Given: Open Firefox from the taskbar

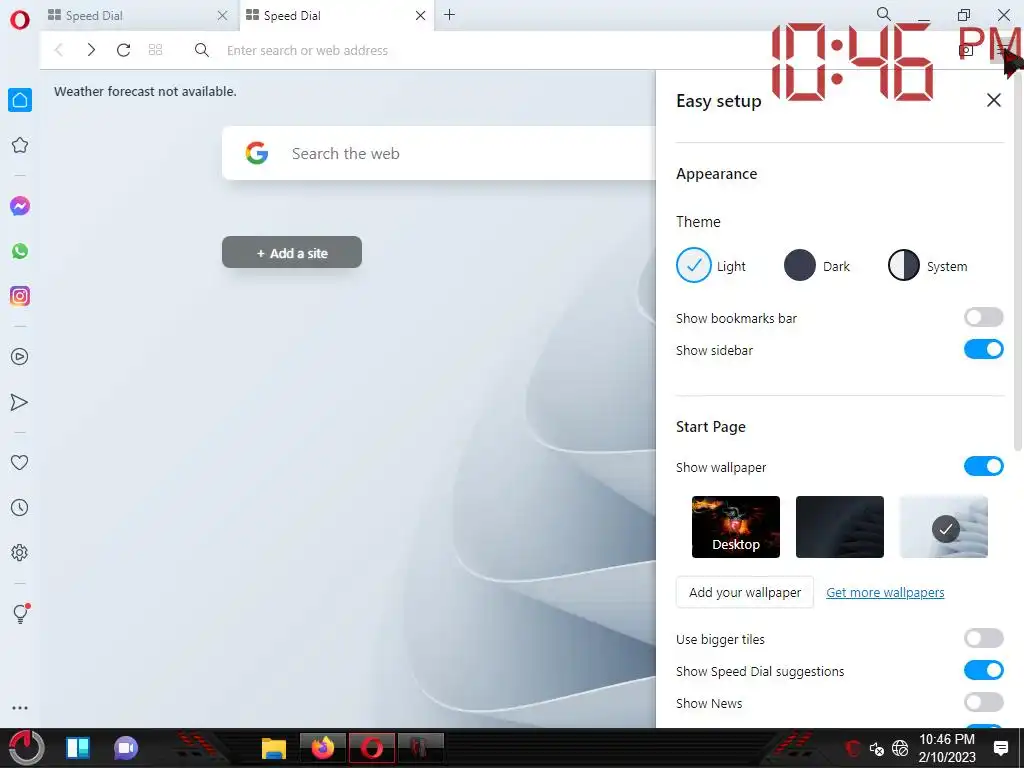Looking at the screenshot, I should coord(323,748).
